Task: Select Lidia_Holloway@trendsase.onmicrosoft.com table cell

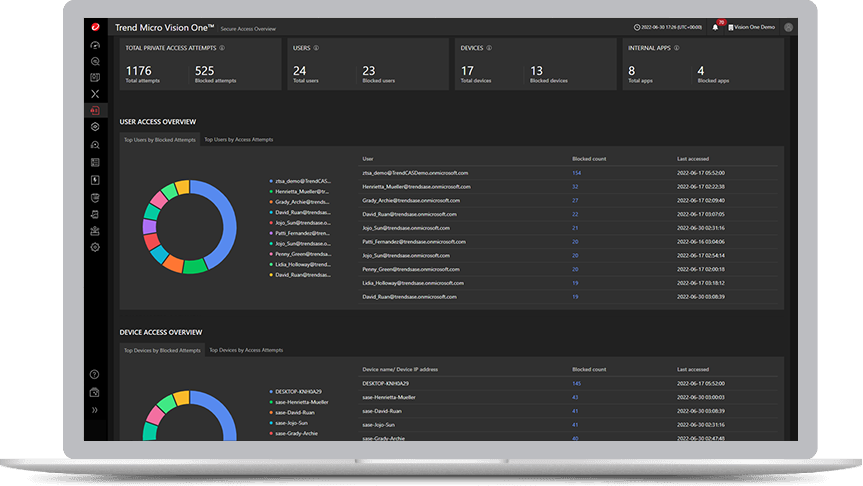Action: pyautogui.click(x=413, y=283)
